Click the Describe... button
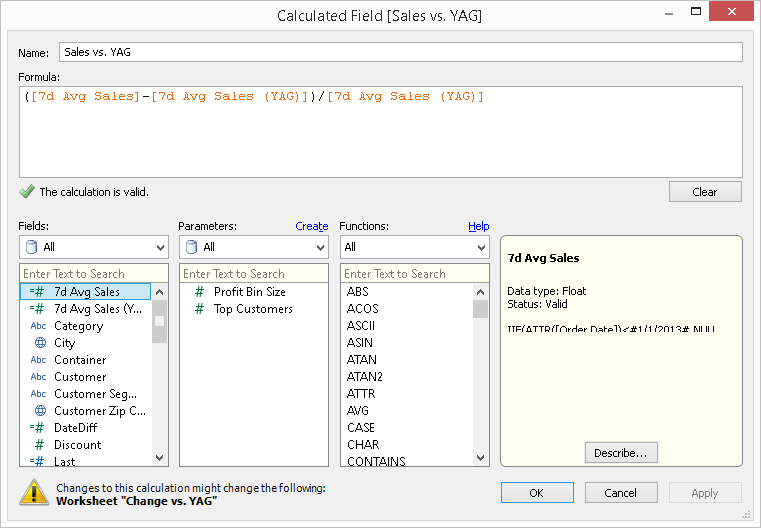This screenshot has width=761, height=528. click(620, 453)
